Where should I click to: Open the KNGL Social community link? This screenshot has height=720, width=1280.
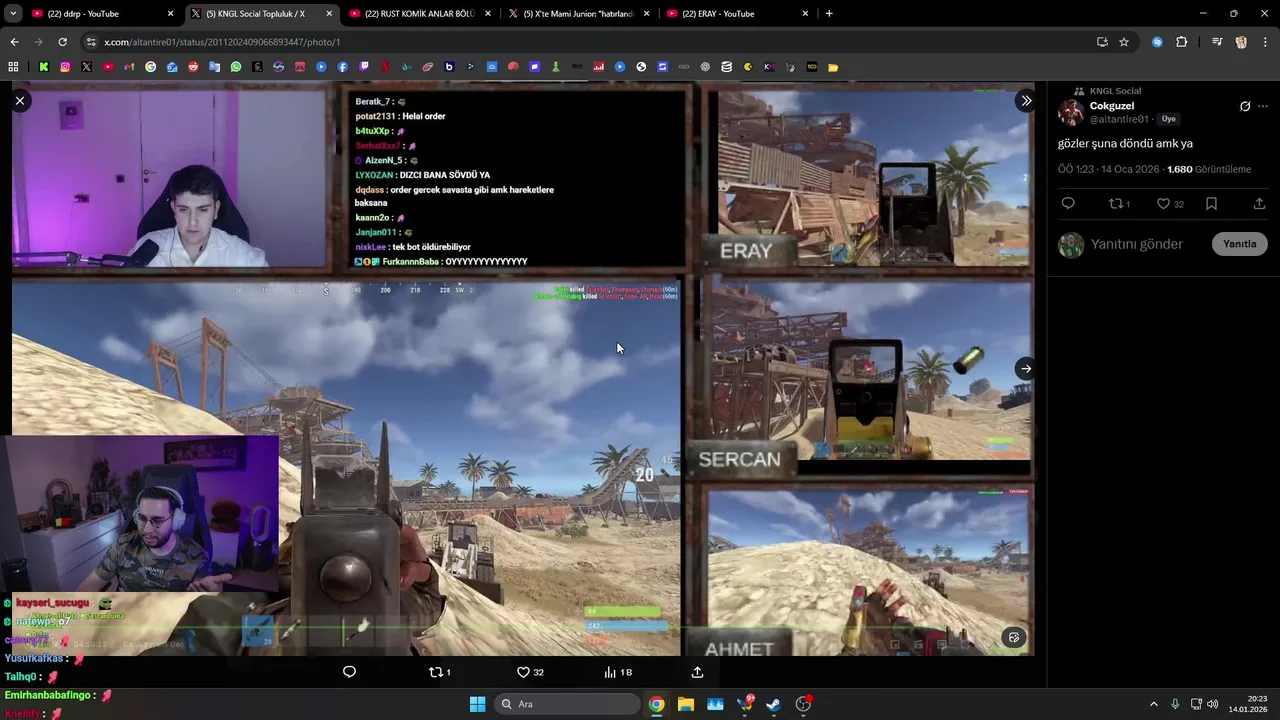pos(1115,91)
